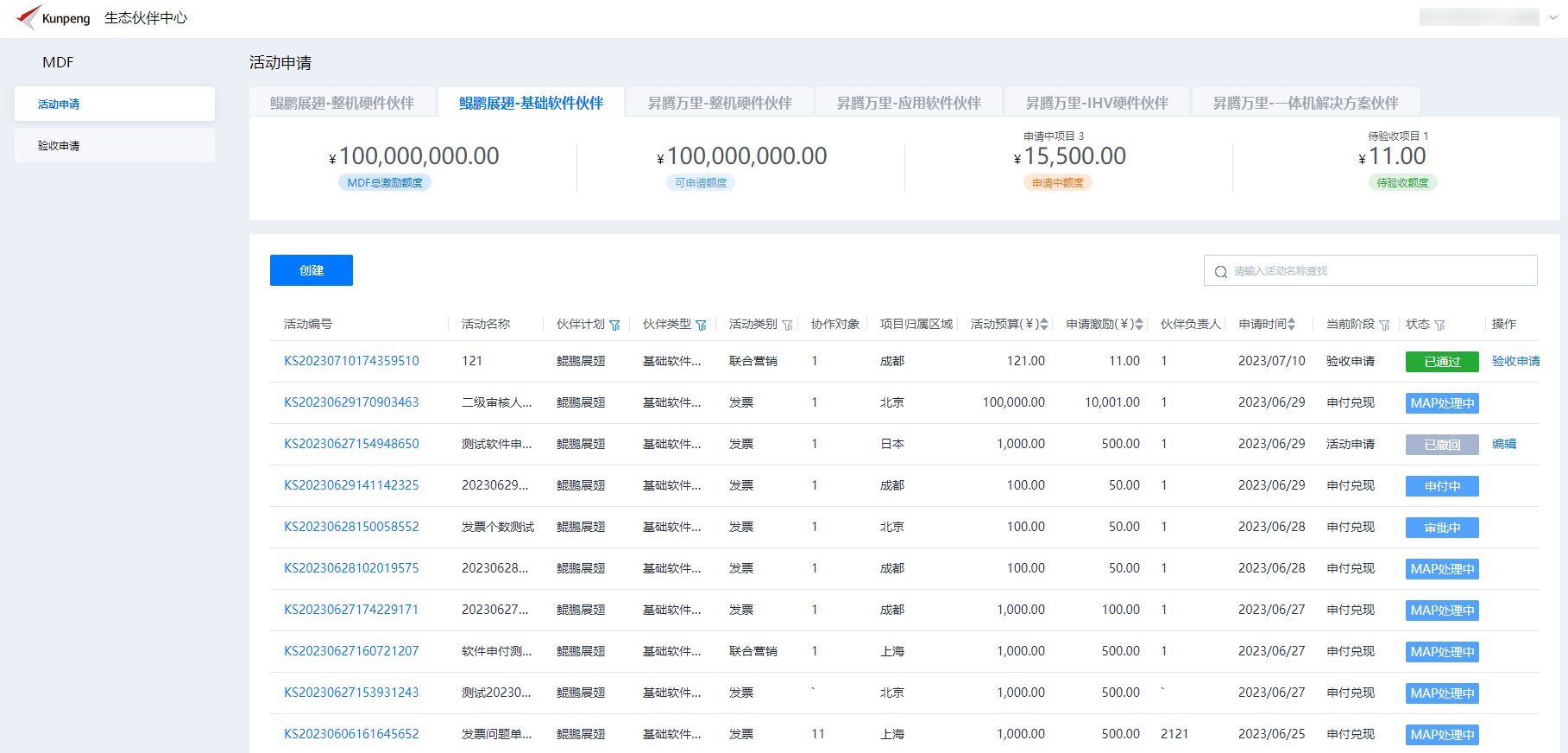
Task: Click 验收申请 action link in first row
Action: pyautogui.click(x=1515, y=361)
